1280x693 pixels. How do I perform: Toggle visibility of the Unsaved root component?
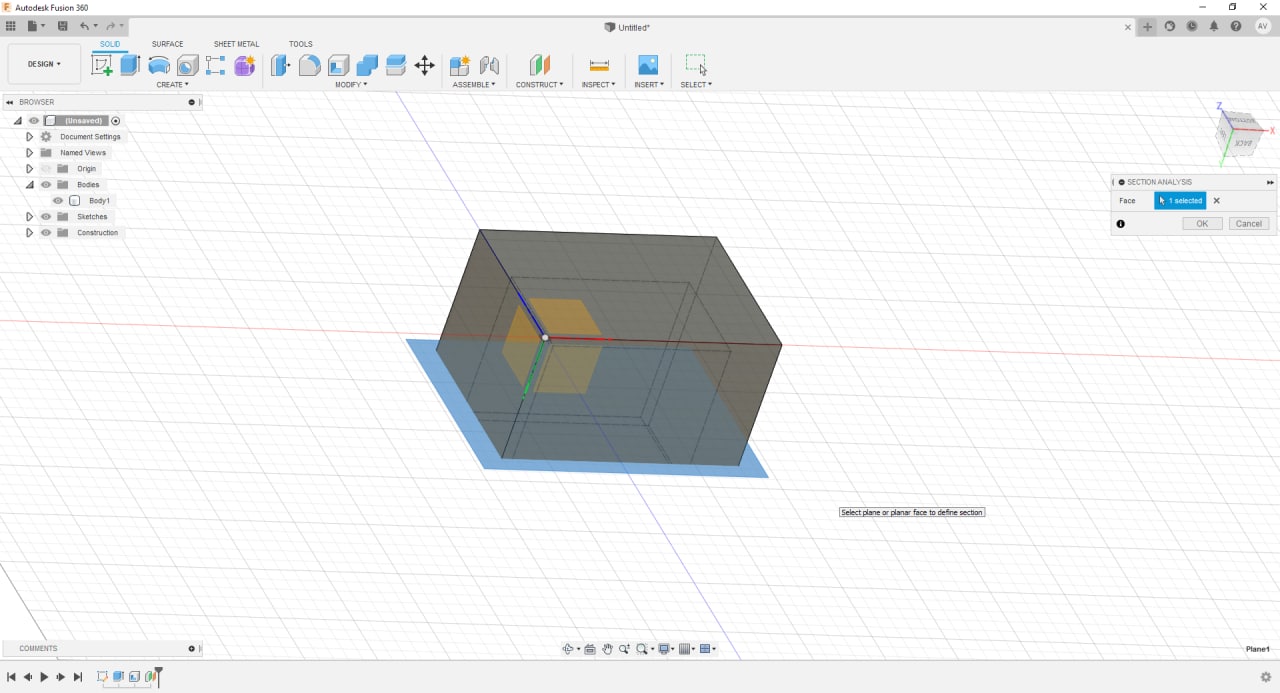34,121
